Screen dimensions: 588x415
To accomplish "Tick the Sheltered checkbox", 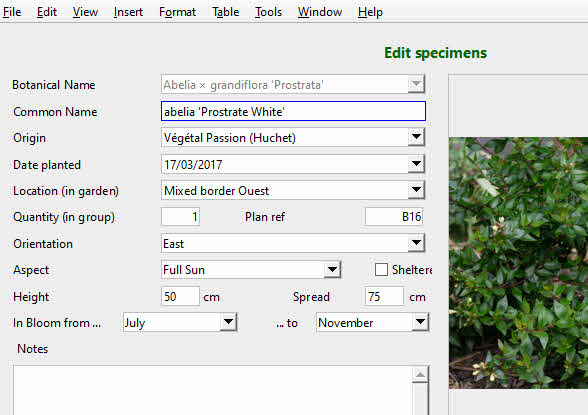I will click(x=381, y=270).
